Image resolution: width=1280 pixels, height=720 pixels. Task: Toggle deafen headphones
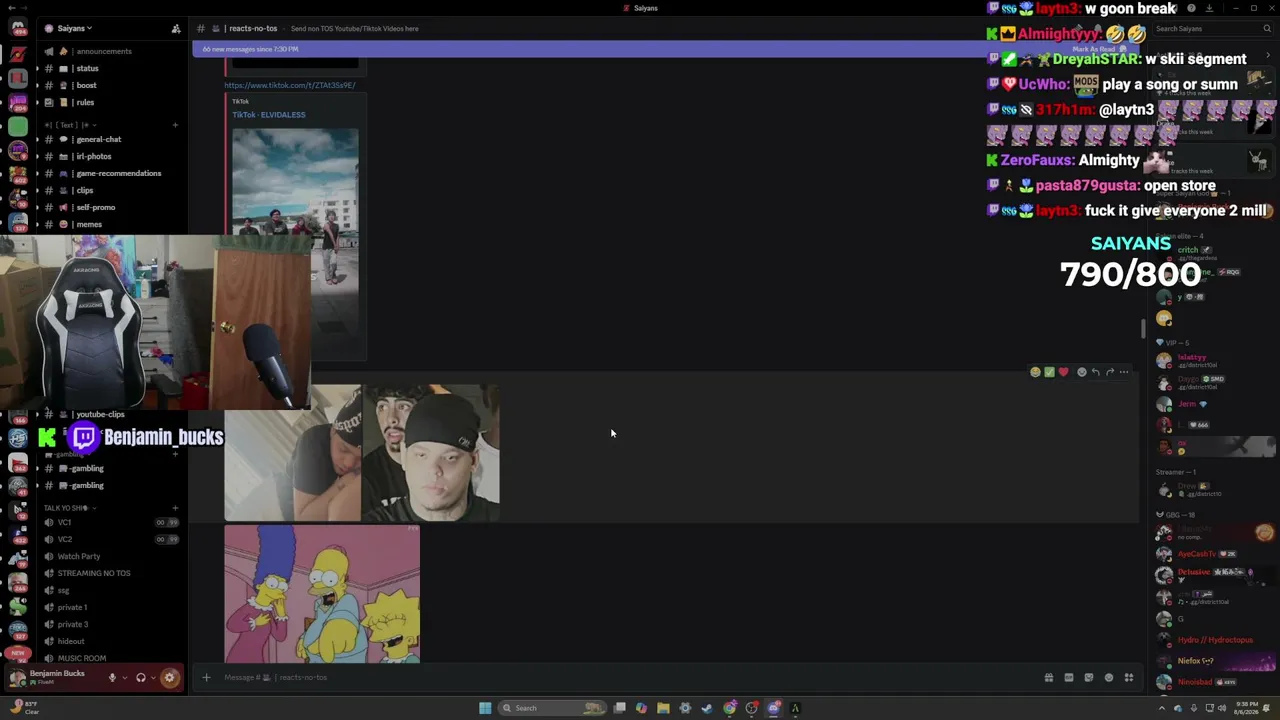click(x=141, y=678)
